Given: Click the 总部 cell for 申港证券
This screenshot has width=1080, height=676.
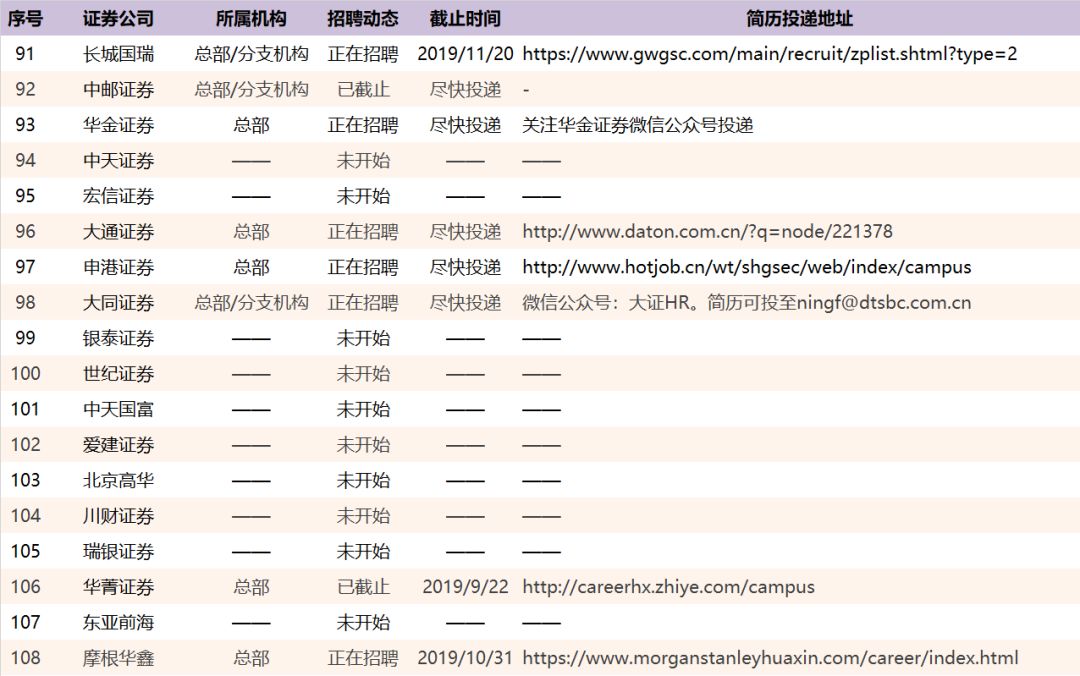Looking at the screenshot, I should 251,267.
